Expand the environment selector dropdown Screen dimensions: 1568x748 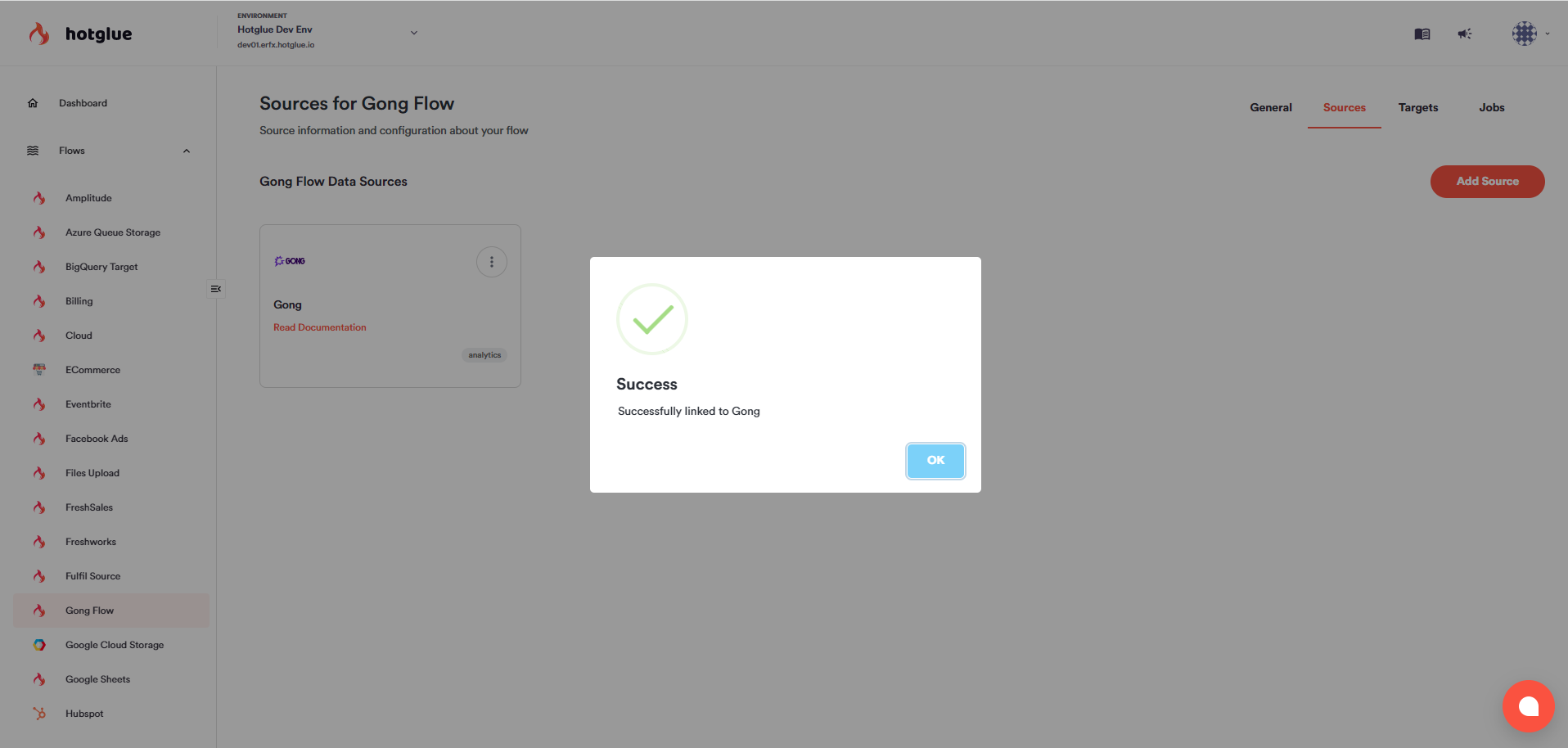414,33
